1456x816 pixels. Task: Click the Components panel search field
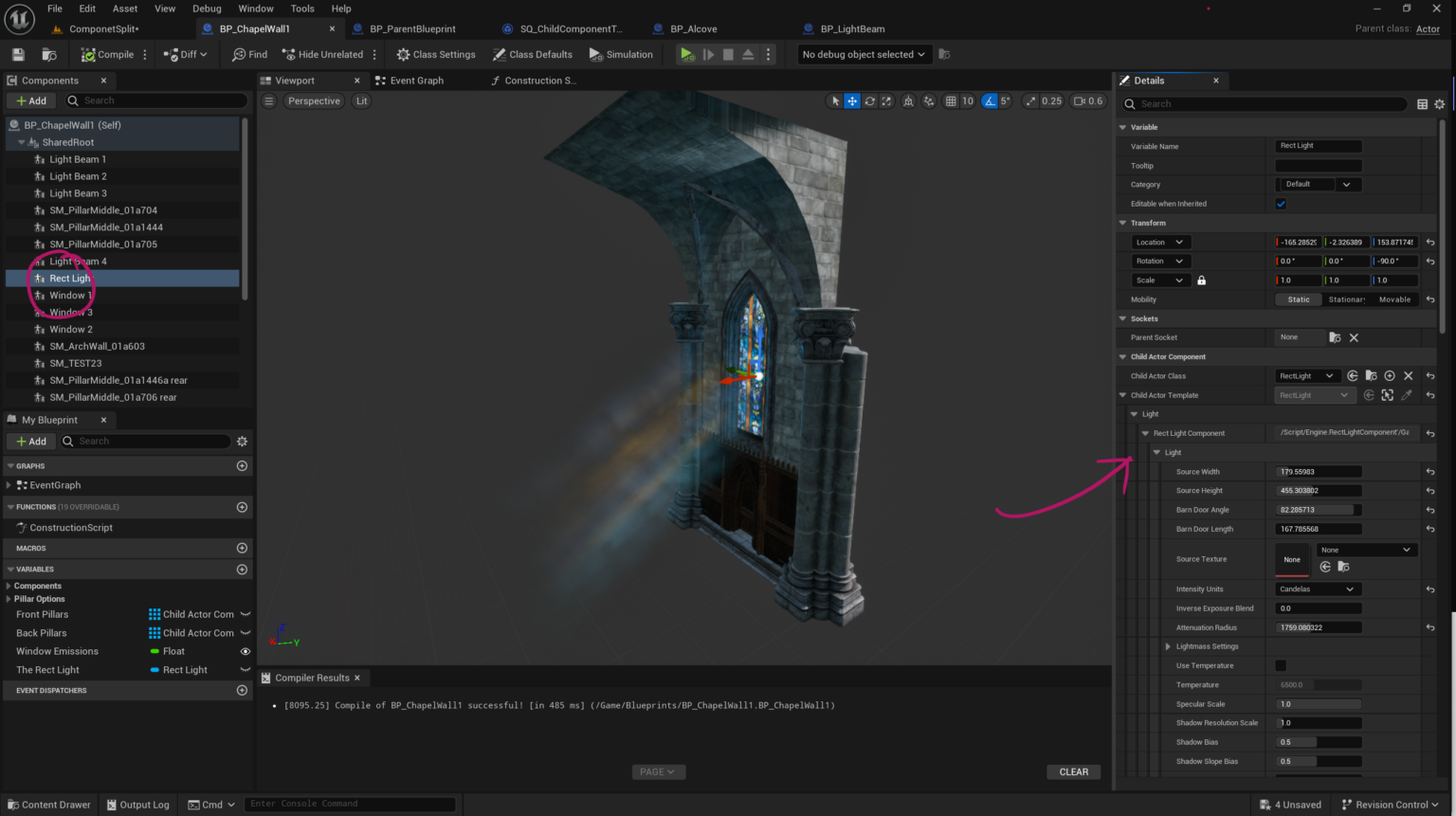[152, 100]
